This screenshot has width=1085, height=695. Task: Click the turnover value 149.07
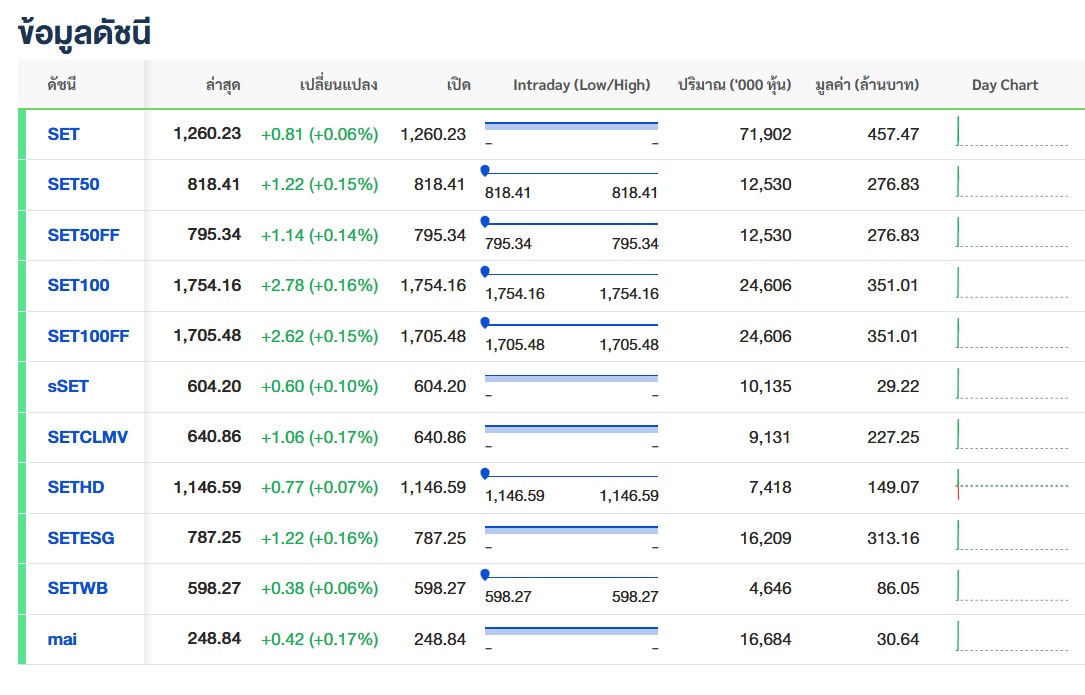point(893,487)
